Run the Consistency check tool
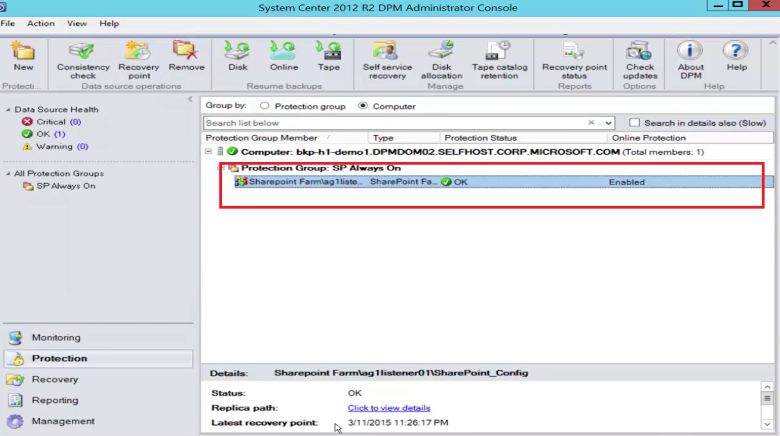 tap(83, 61)
